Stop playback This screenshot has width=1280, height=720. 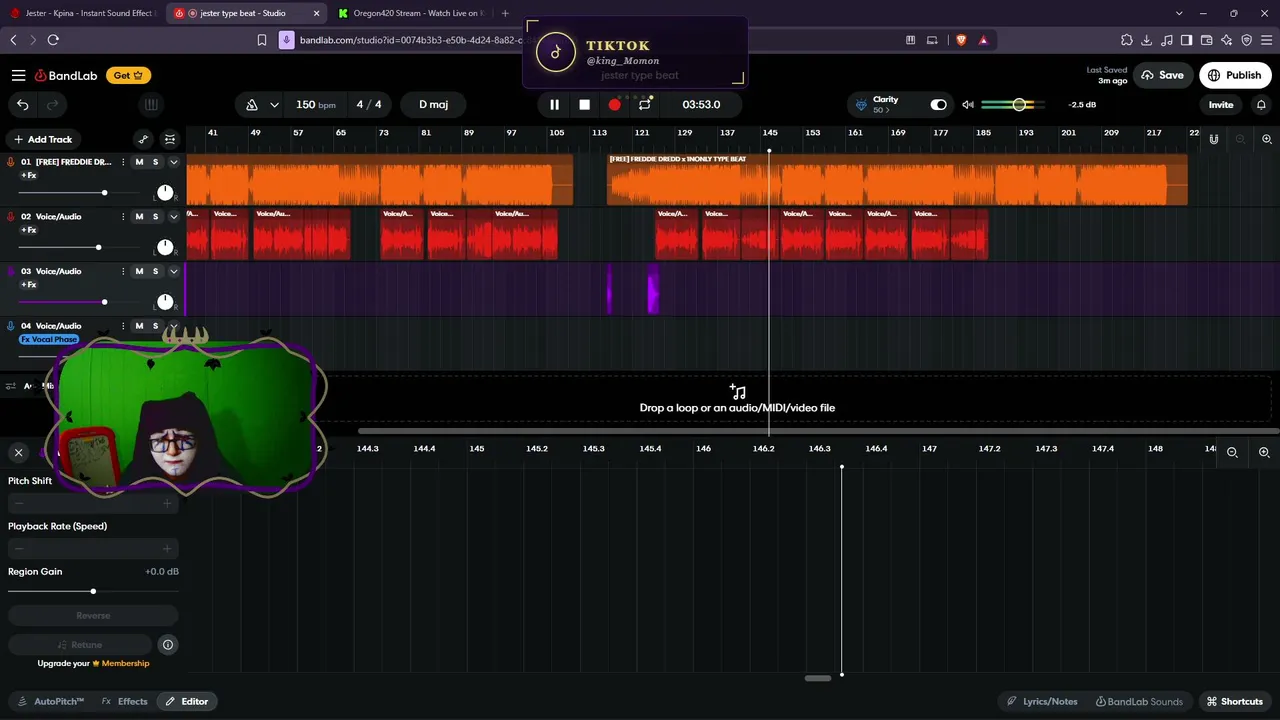pos(585,105)
